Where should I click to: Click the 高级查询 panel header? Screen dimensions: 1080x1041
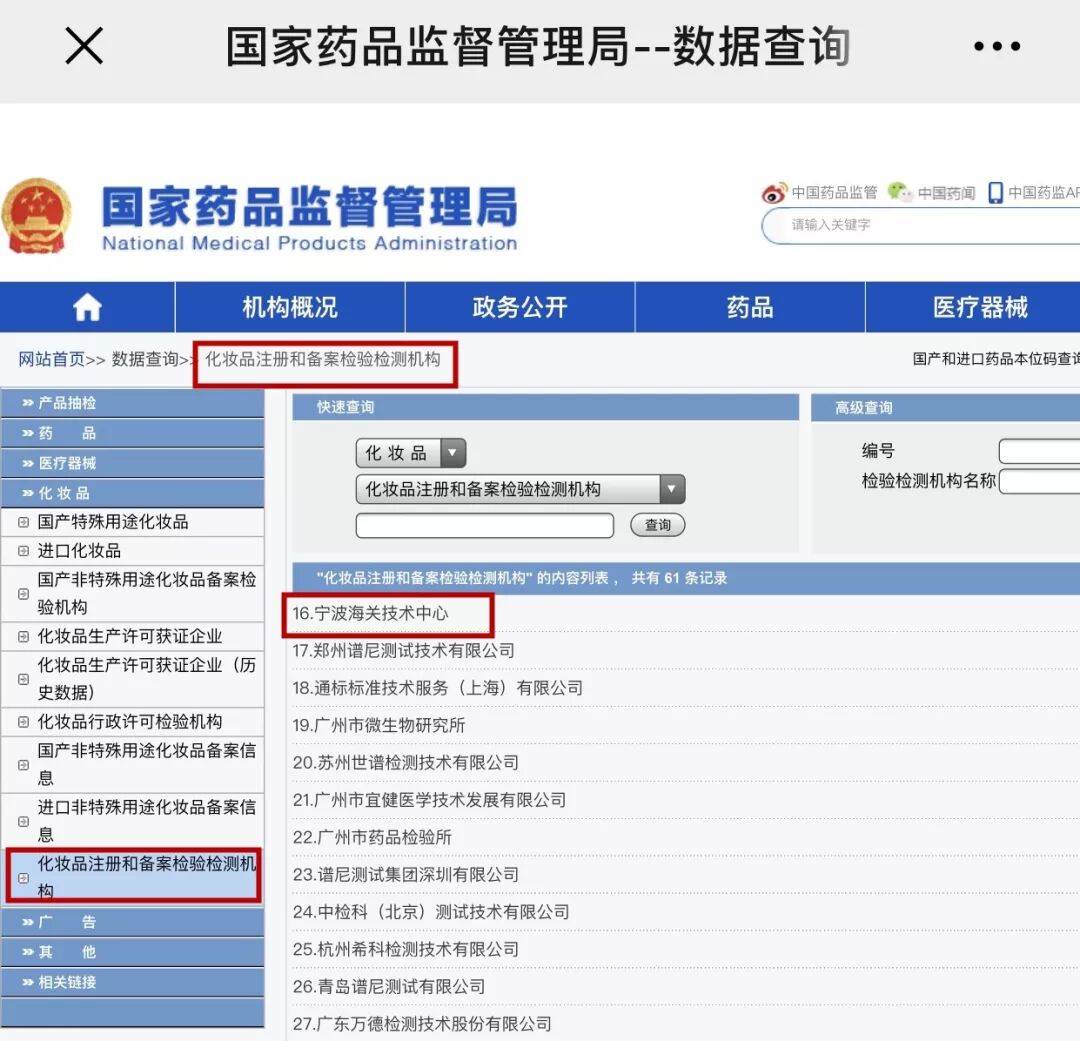(x=946, y=408)
